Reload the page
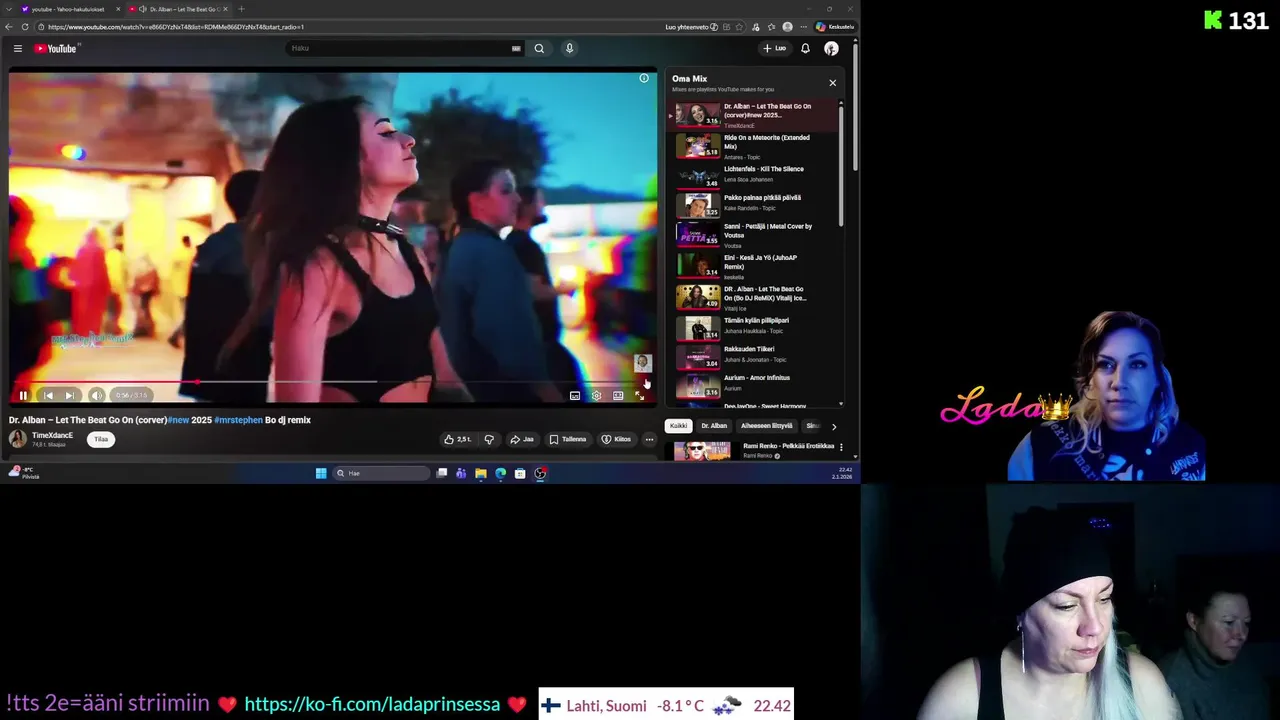This screenshot has height=720, width=1280. pyautogui.click(x=25, y=27)
